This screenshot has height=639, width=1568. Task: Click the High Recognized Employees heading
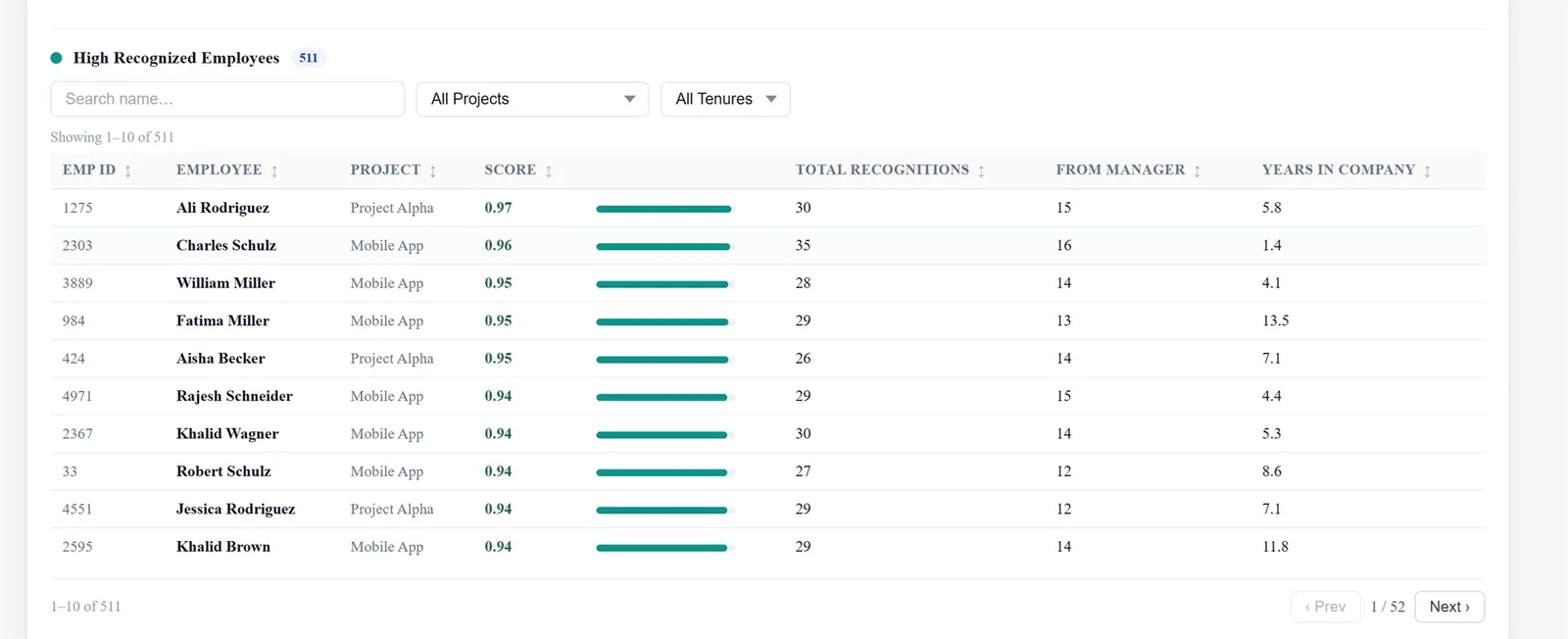[x=176, y=58]
